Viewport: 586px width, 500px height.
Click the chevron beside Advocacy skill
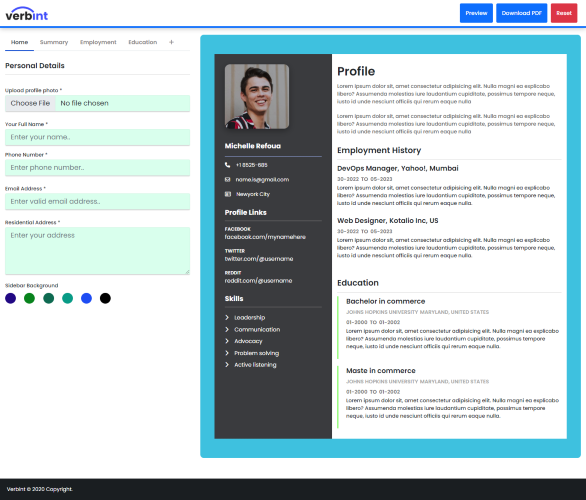coord(227,341)
